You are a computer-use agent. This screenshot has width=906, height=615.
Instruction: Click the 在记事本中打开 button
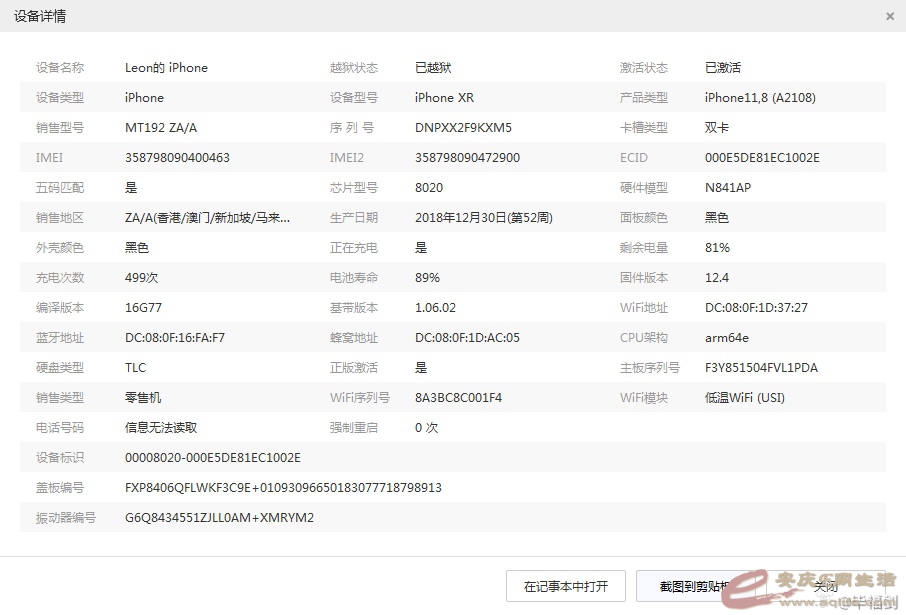pos(566,586)
